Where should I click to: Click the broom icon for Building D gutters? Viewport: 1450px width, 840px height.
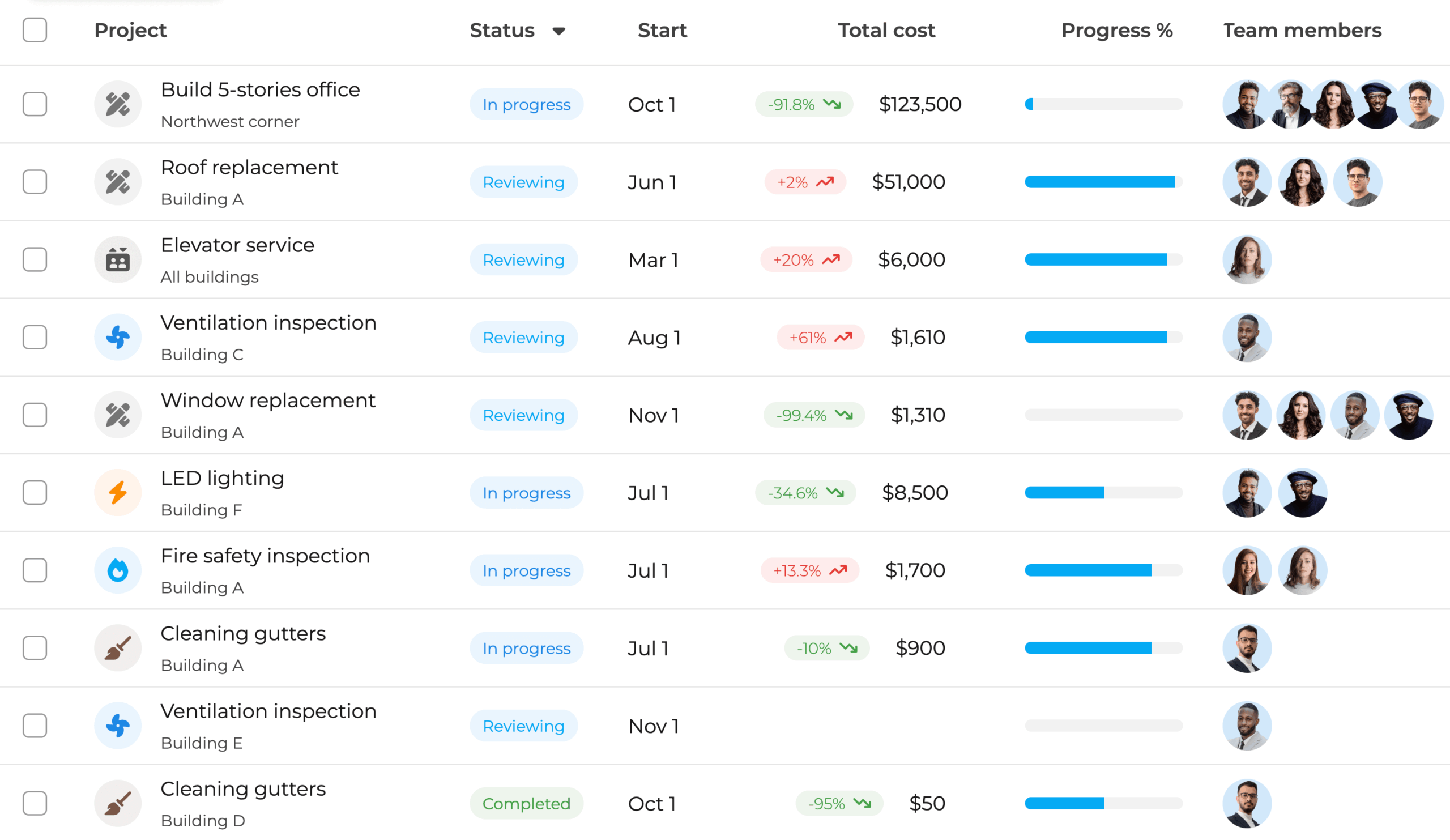pyautogui.click(x=118, y=803)
